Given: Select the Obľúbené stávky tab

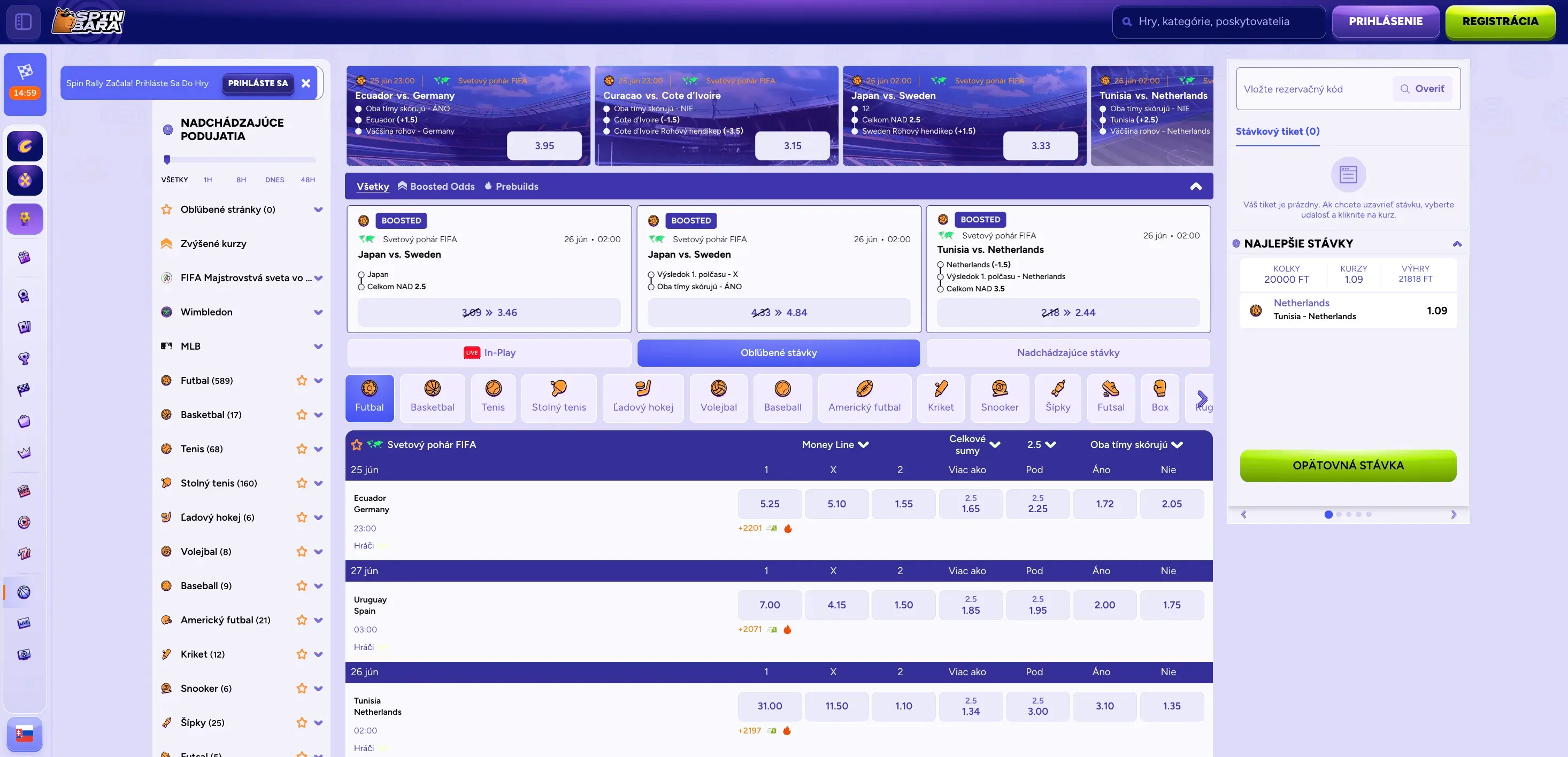Looking at the screenshot, I should click(779, 353).
